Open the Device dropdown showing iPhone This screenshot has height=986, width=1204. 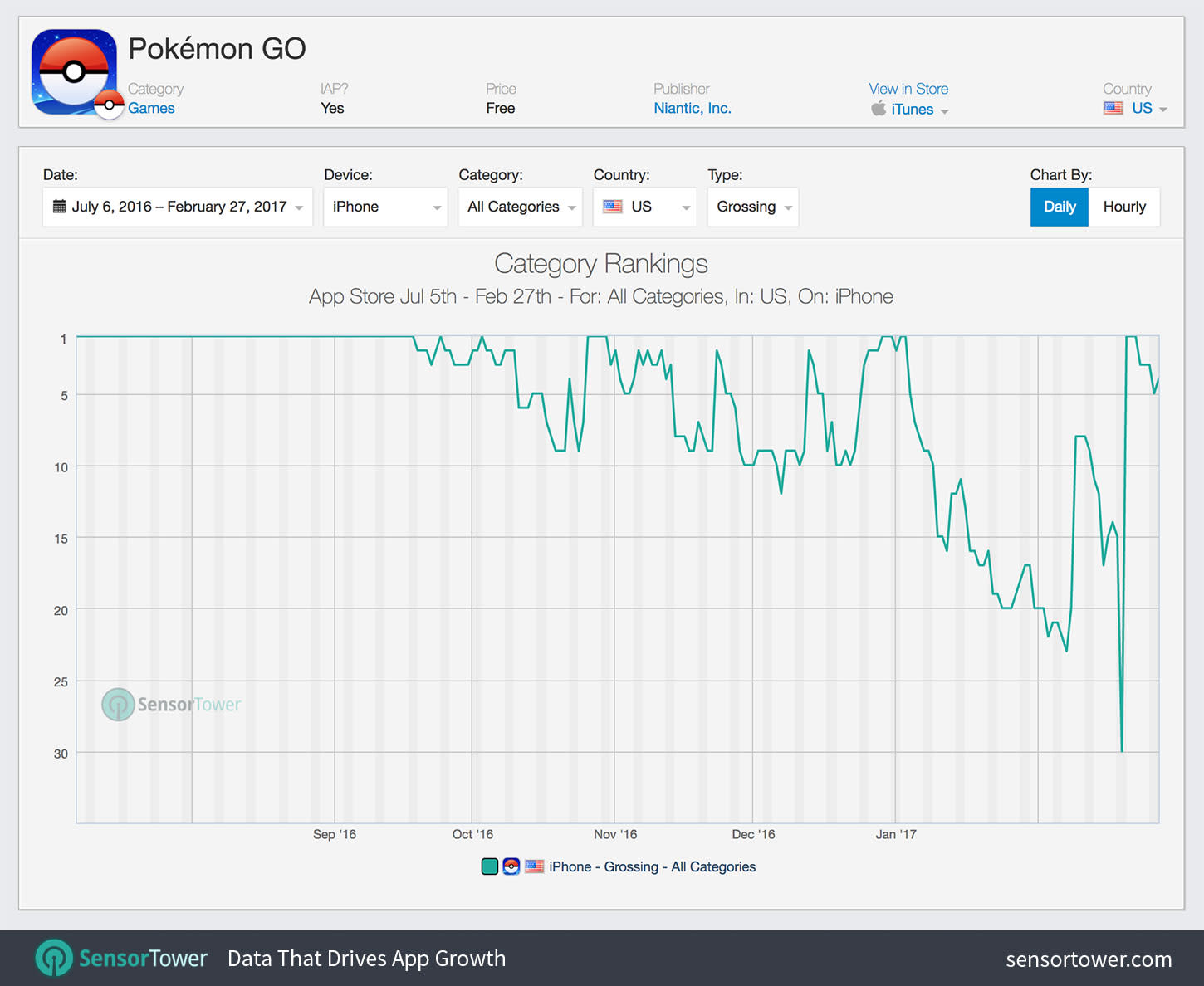[x=384, y=207]
